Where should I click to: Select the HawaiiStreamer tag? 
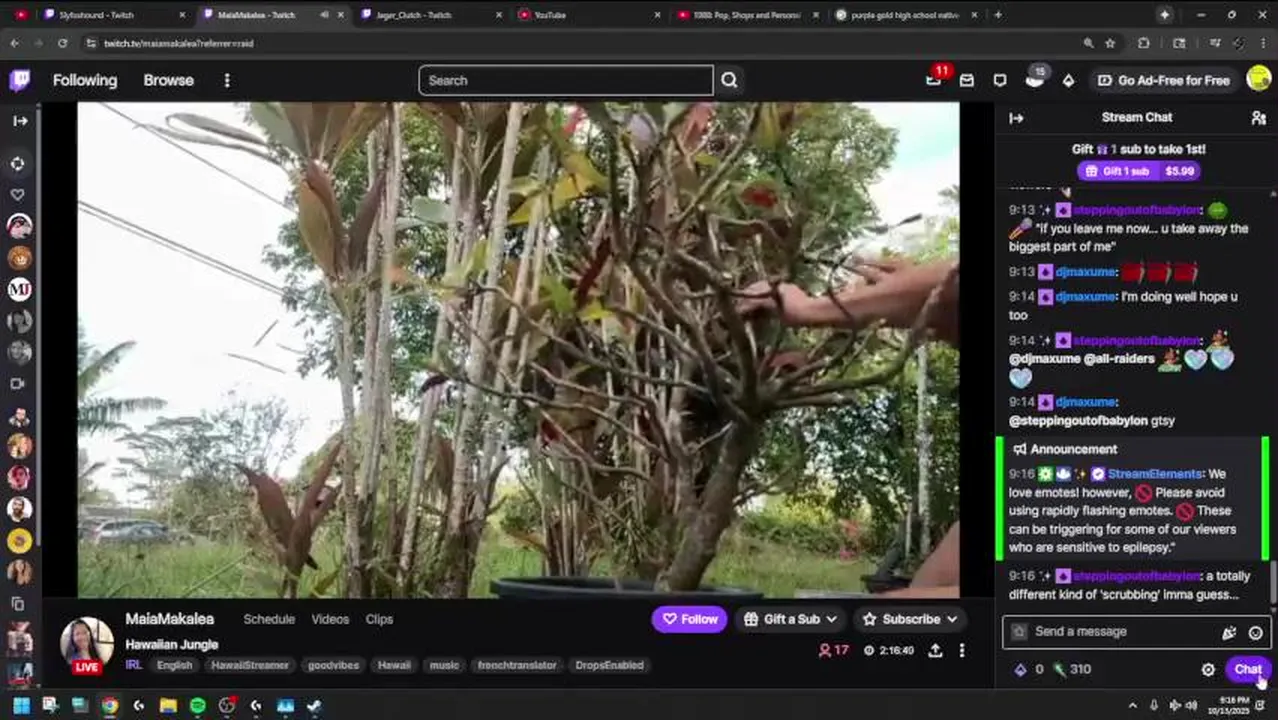[250, 665]
